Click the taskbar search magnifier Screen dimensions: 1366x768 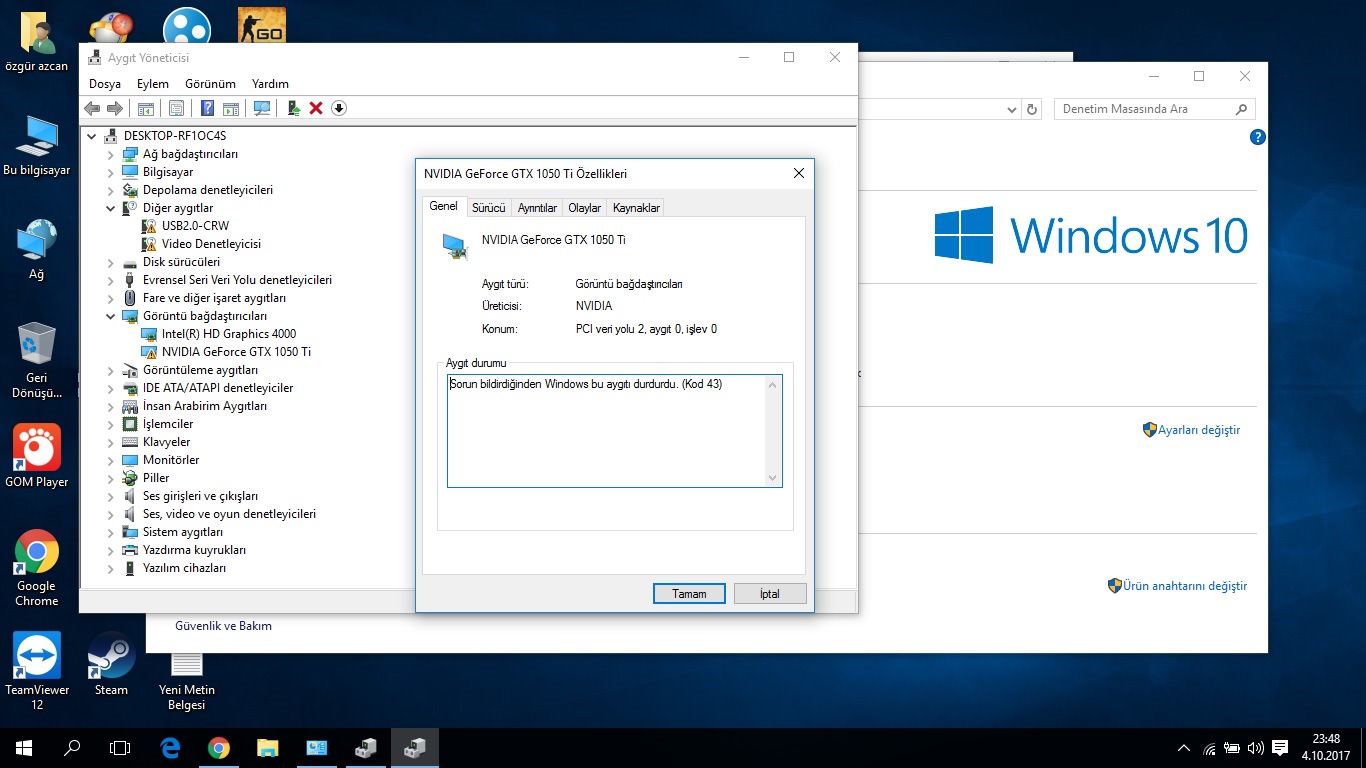(72, 747)
